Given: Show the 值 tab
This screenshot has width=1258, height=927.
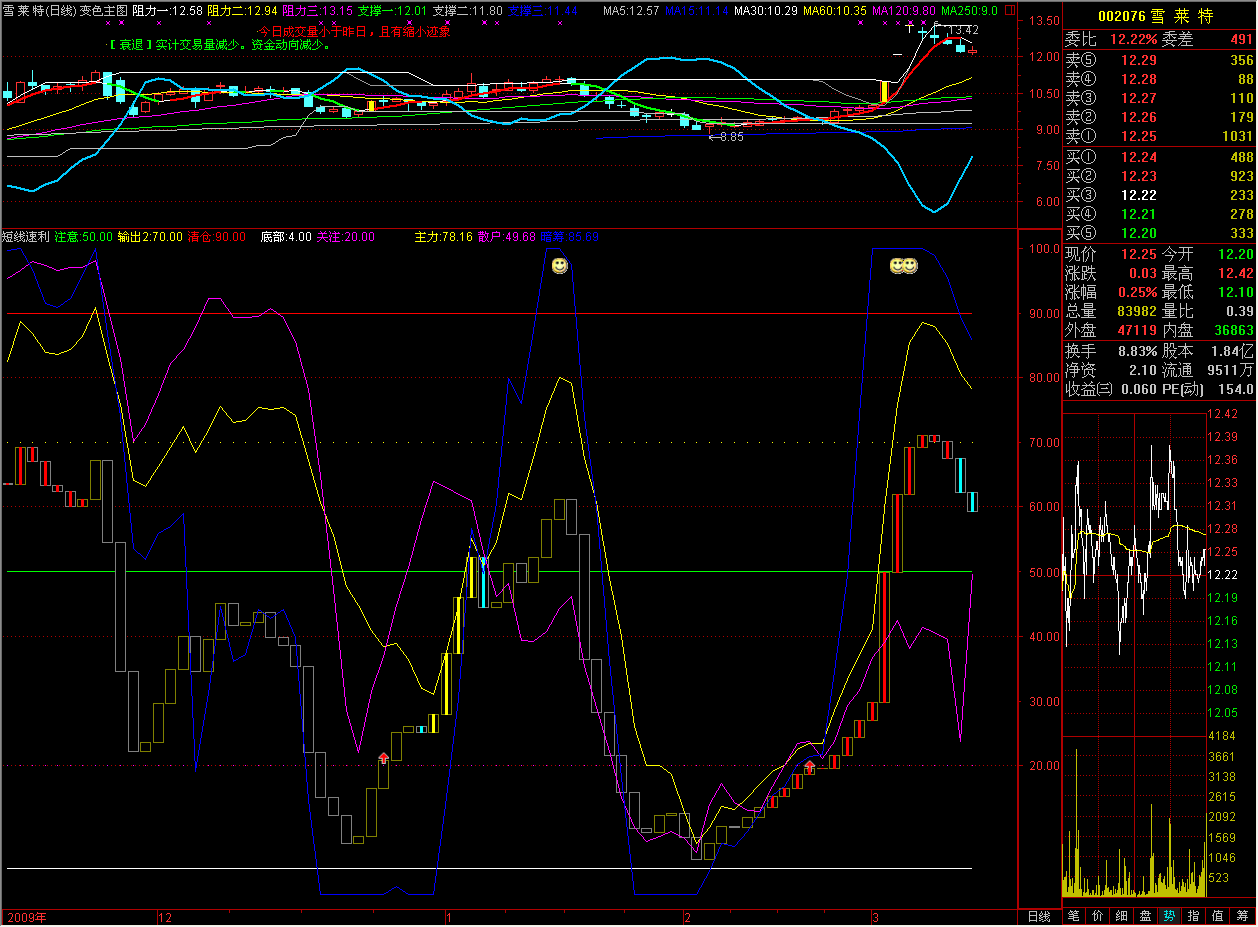Looking at the screenshot, I should [x=1217, y=916].
